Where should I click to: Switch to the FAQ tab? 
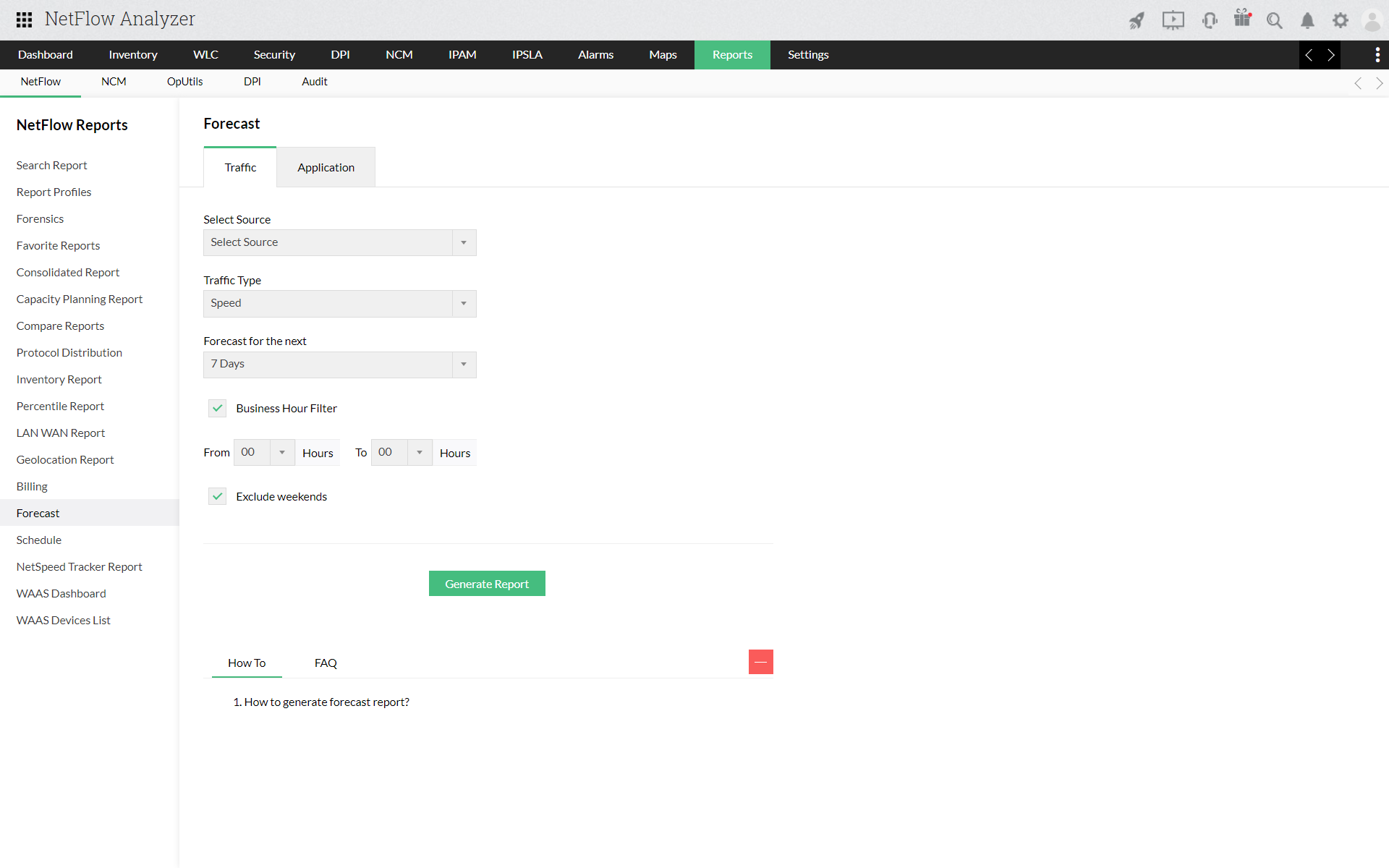(x=326, y=663)
